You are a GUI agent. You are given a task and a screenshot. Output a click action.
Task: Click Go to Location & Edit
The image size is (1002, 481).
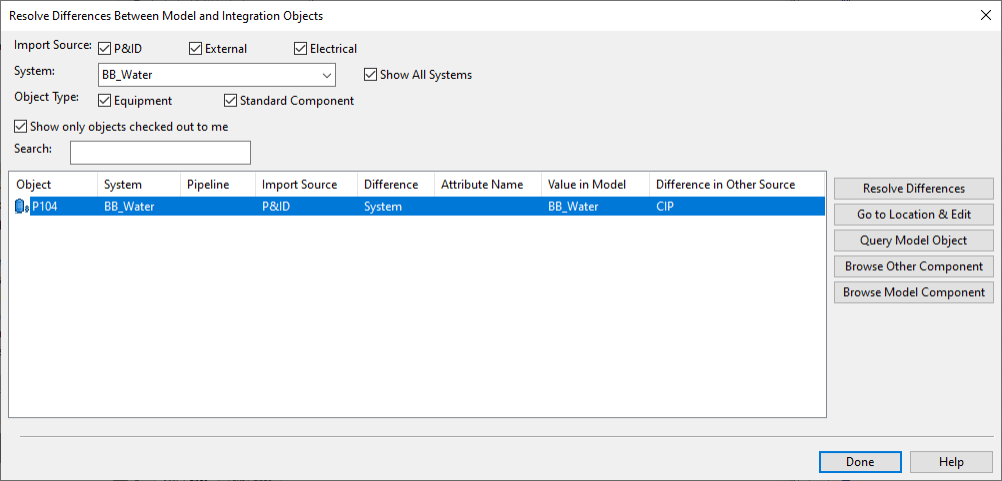[913, 215]
